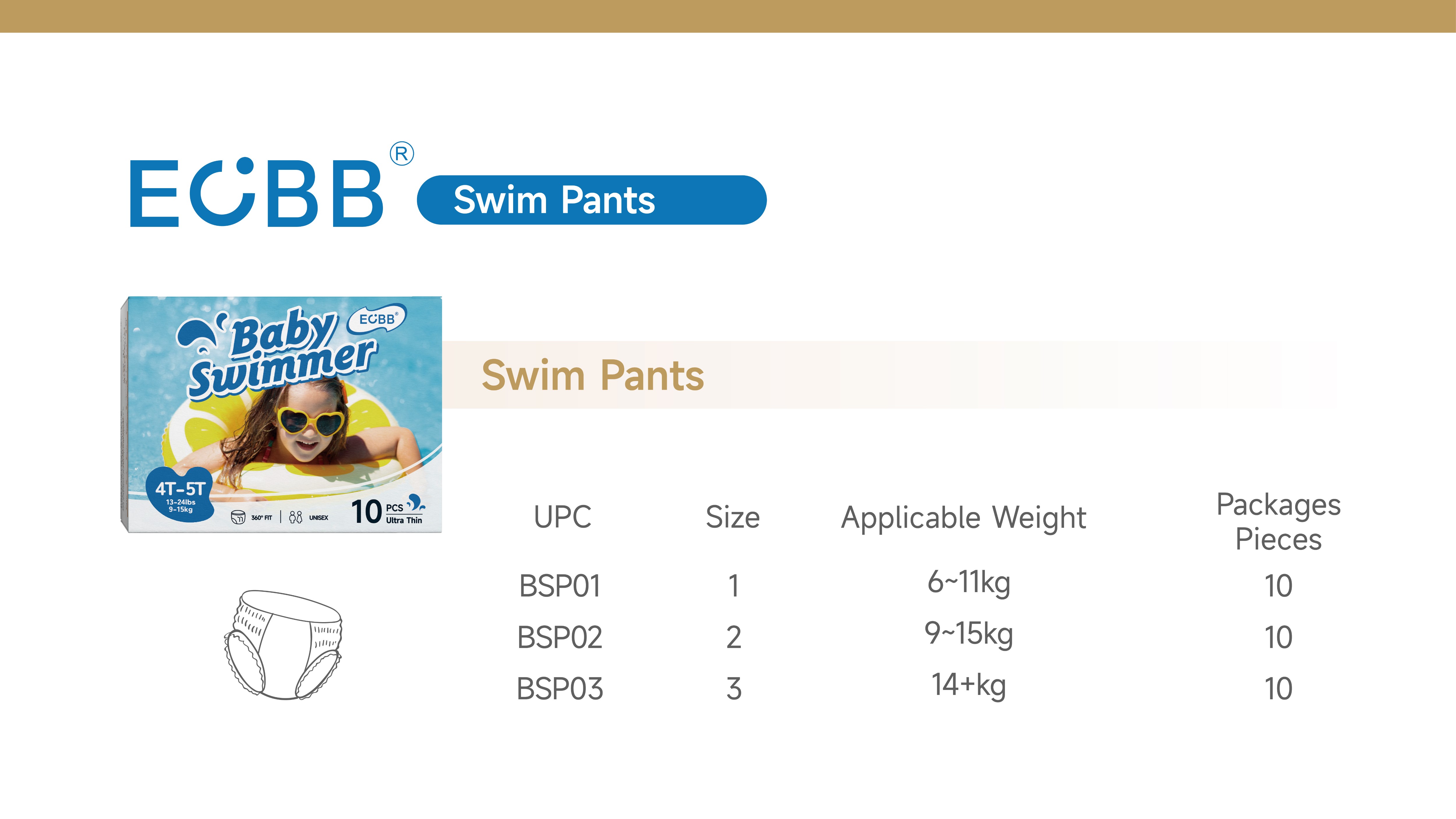
Task: Click the water splash icon near 10 PCS
Action: 416,502
